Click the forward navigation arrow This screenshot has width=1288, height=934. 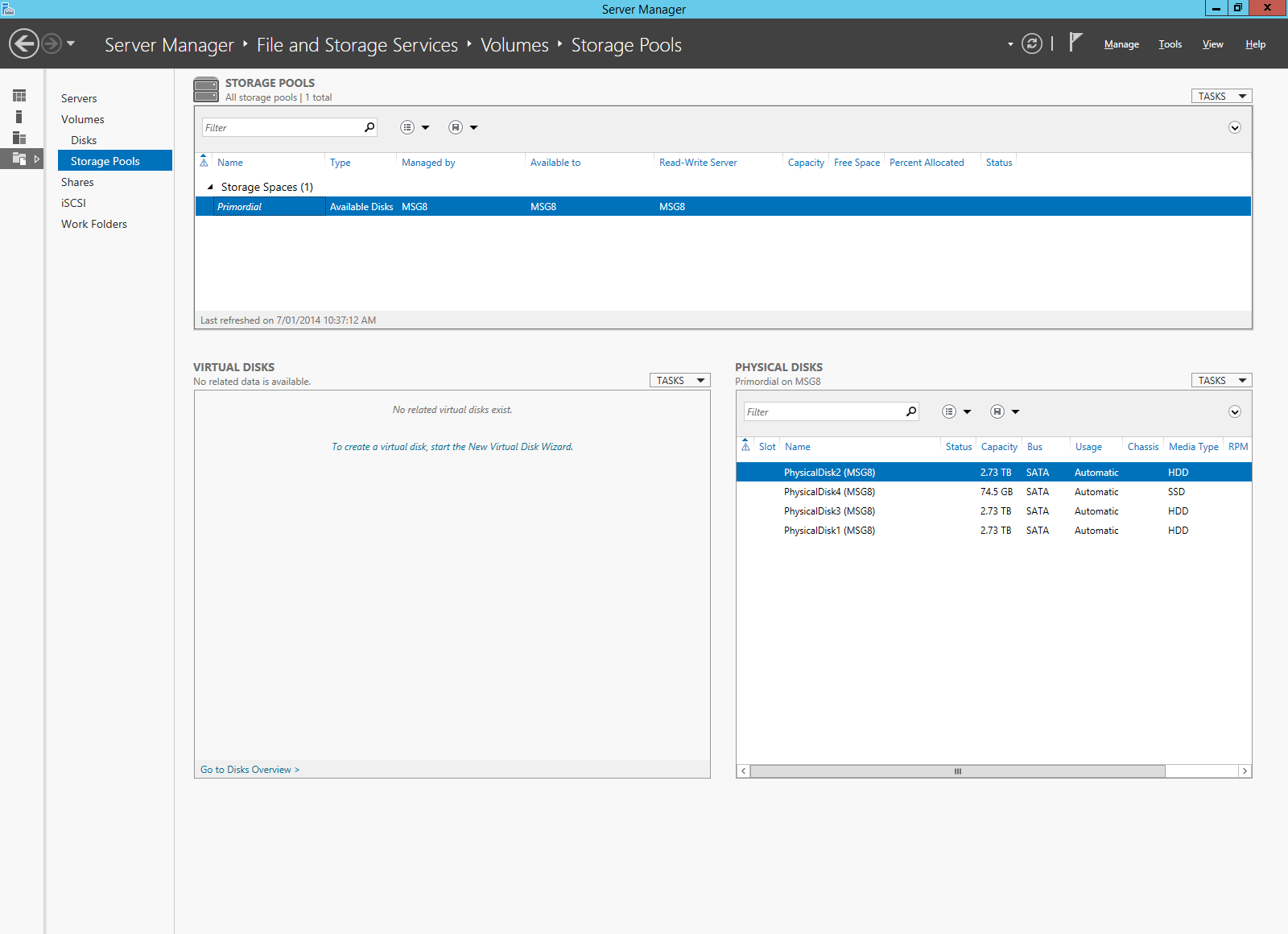[52, 43]
